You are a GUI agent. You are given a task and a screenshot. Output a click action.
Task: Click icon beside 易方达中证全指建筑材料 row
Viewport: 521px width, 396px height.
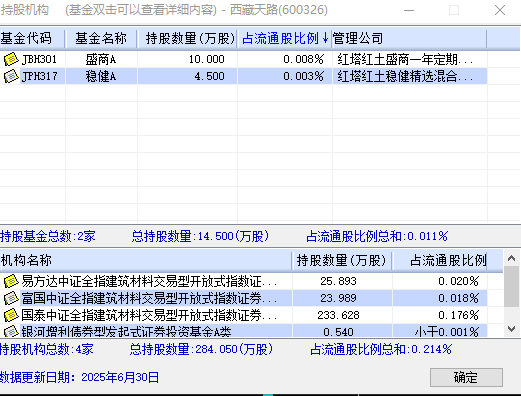11,281
